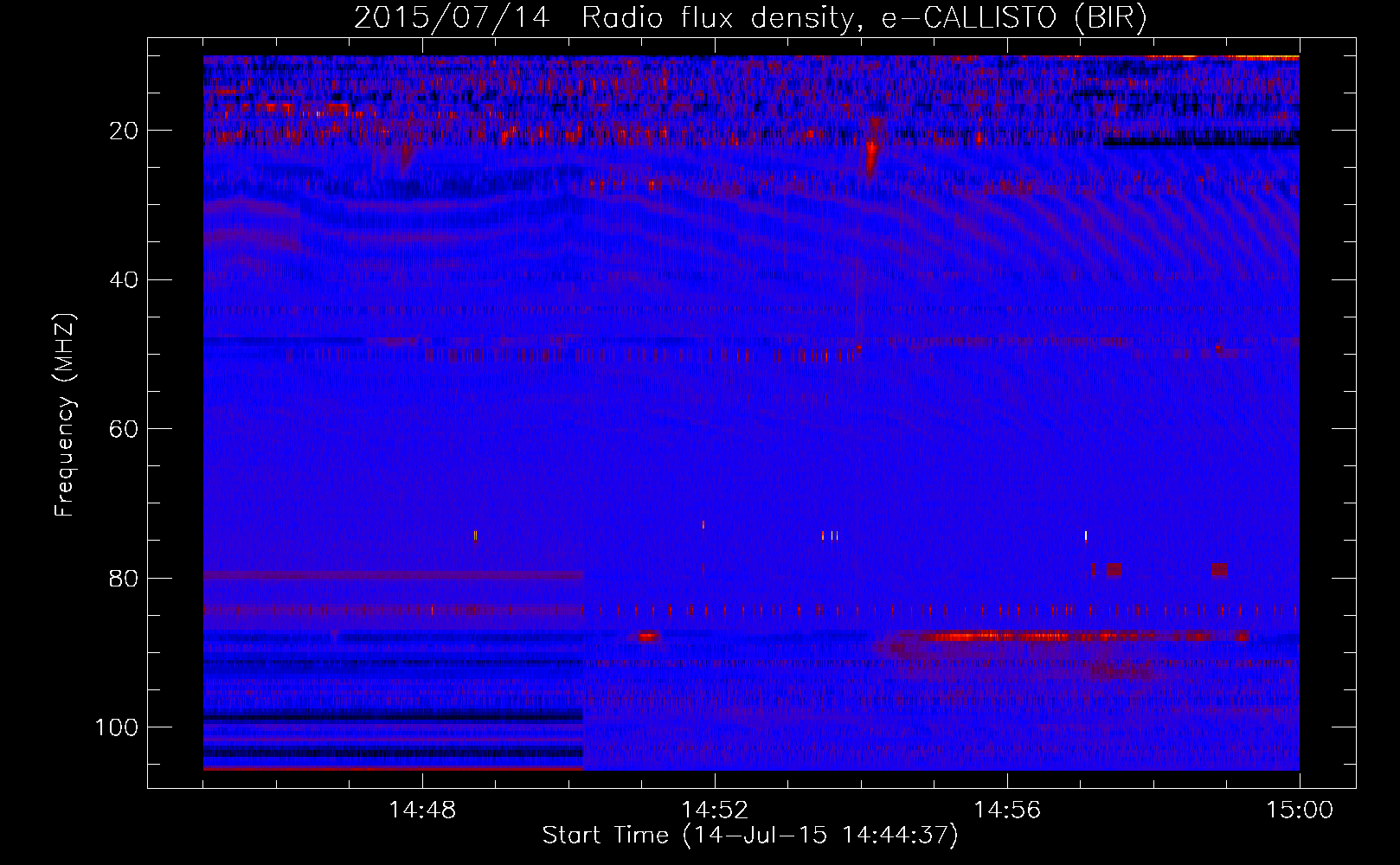
Task: Click the 'Frequency (MHZ)' y-axis label
Action: click(x=65, y=415)
